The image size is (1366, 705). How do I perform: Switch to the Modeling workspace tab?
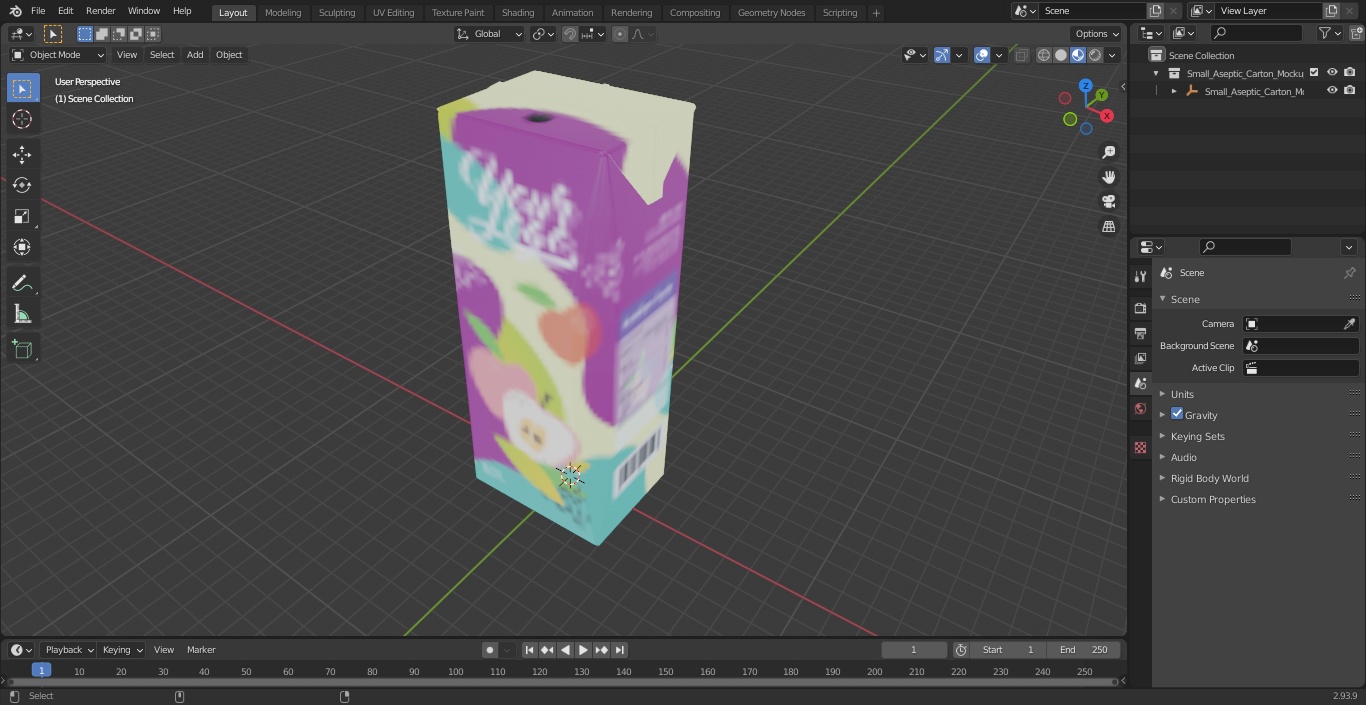point(283,13)
